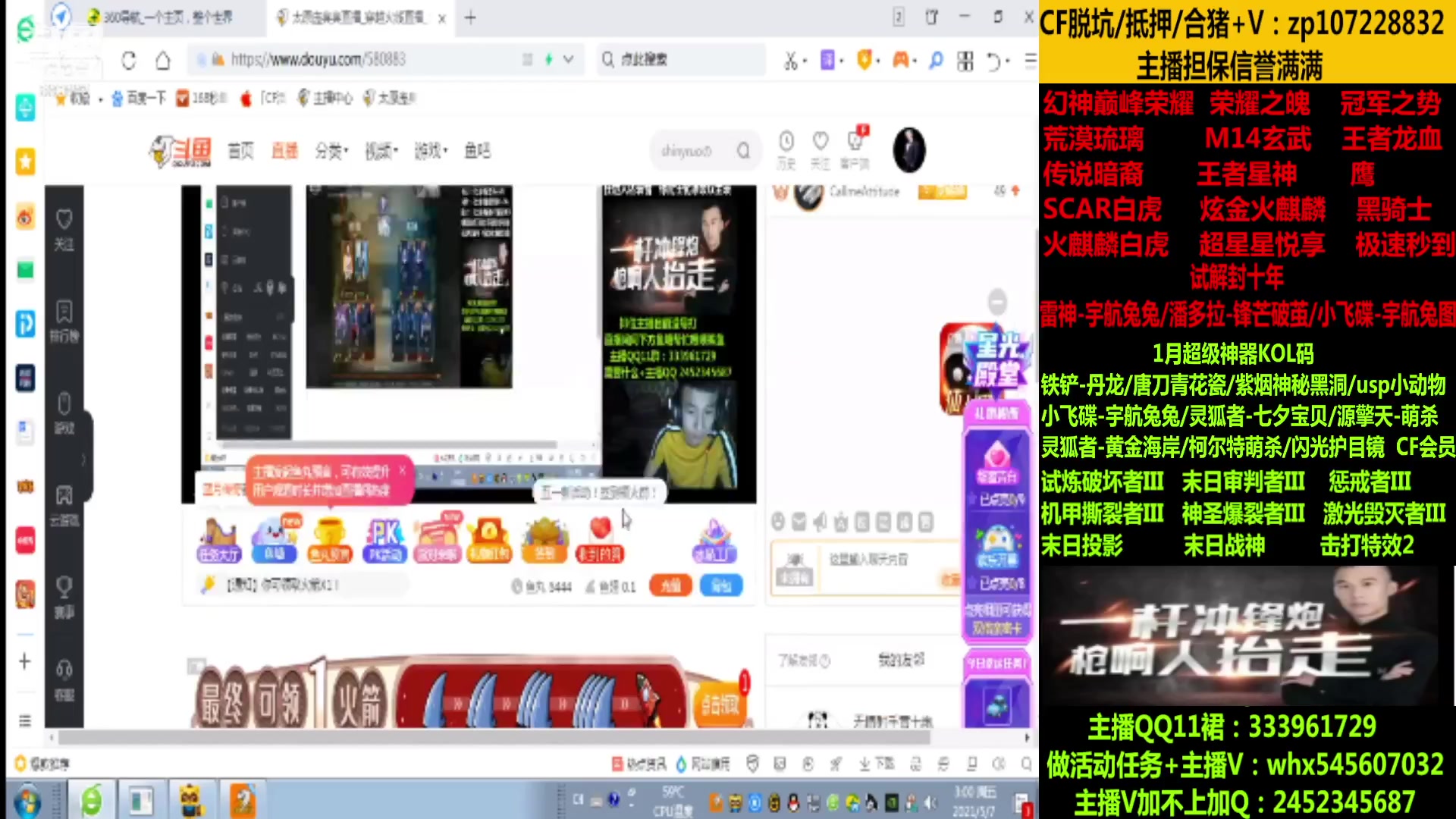
Task: Focus the douyu.com address bar
Action: (x=364, y=59)
